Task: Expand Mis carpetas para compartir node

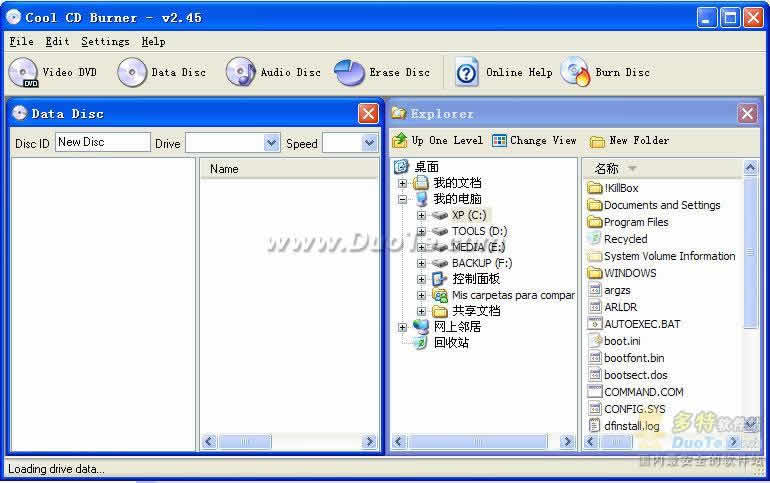Action: coord(421,295)
